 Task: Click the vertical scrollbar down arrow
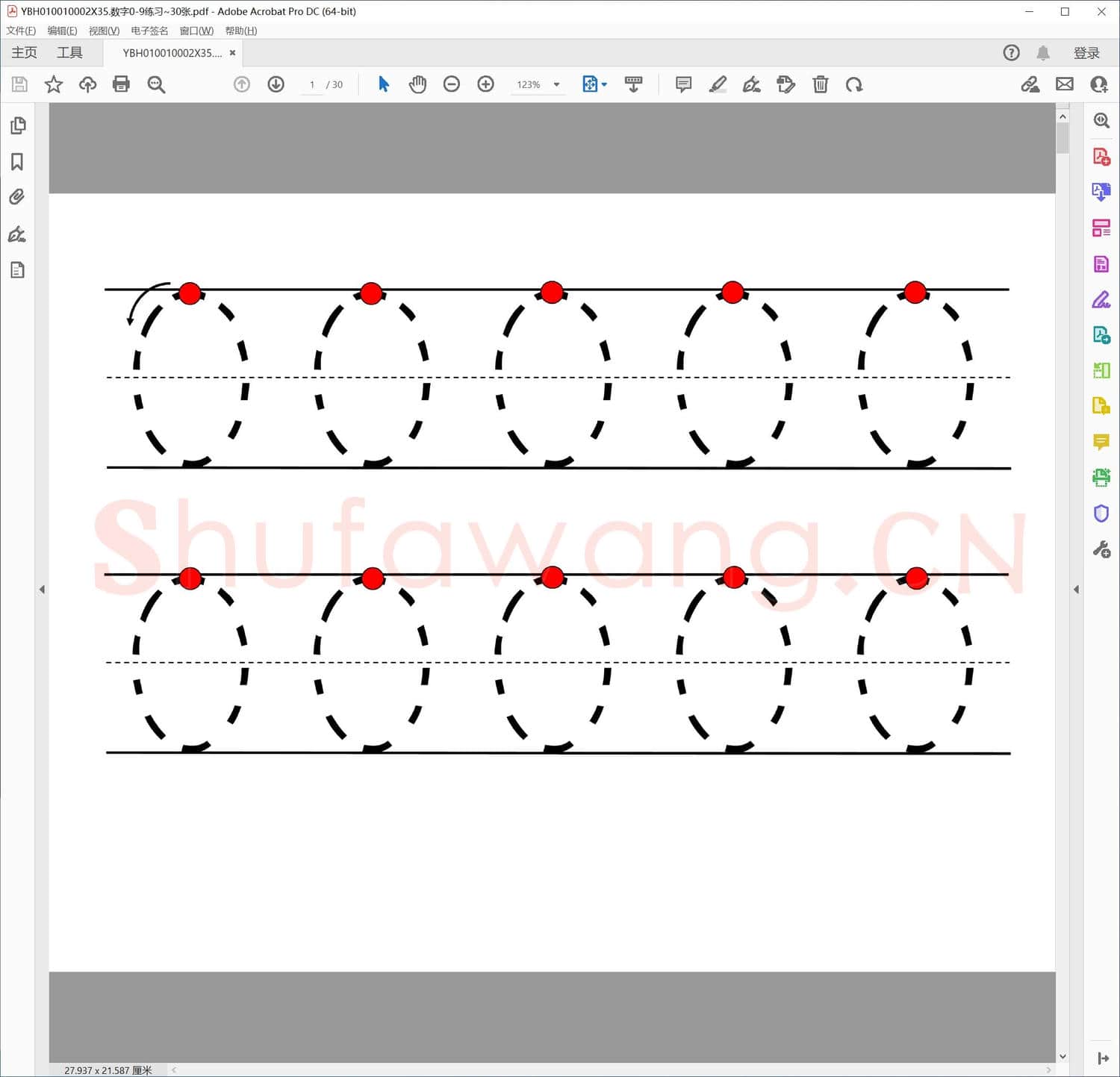1063,1057
